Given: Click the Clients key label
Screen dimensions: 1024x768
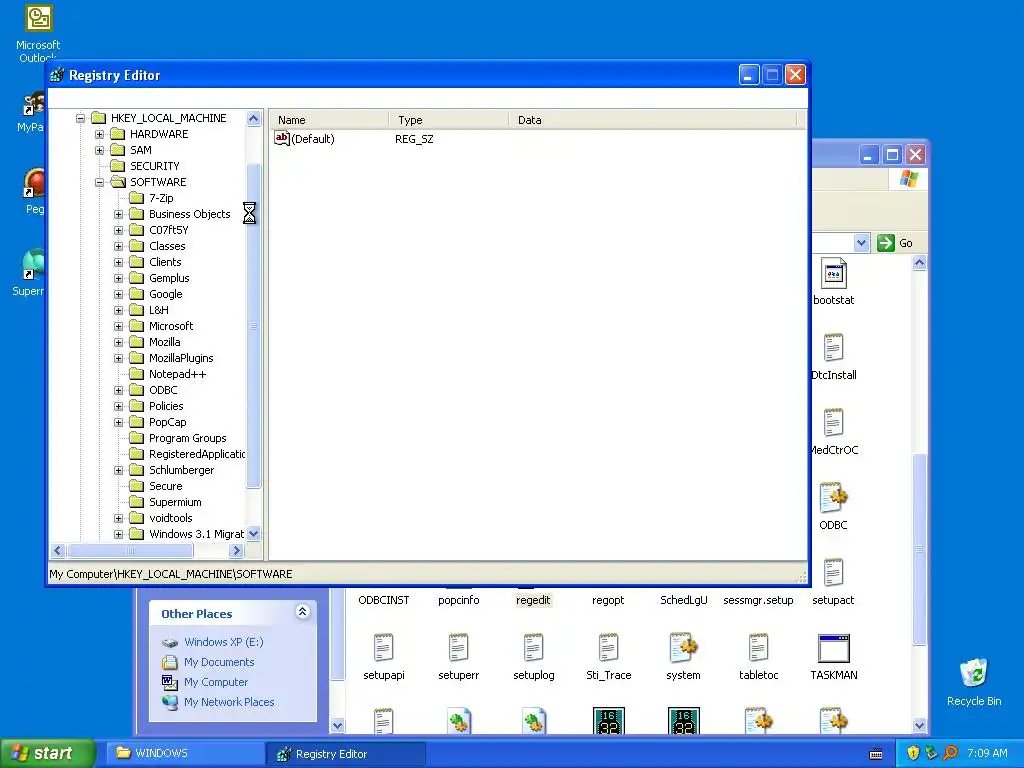Looking at the screenshot, I should [x=165, y=262].
